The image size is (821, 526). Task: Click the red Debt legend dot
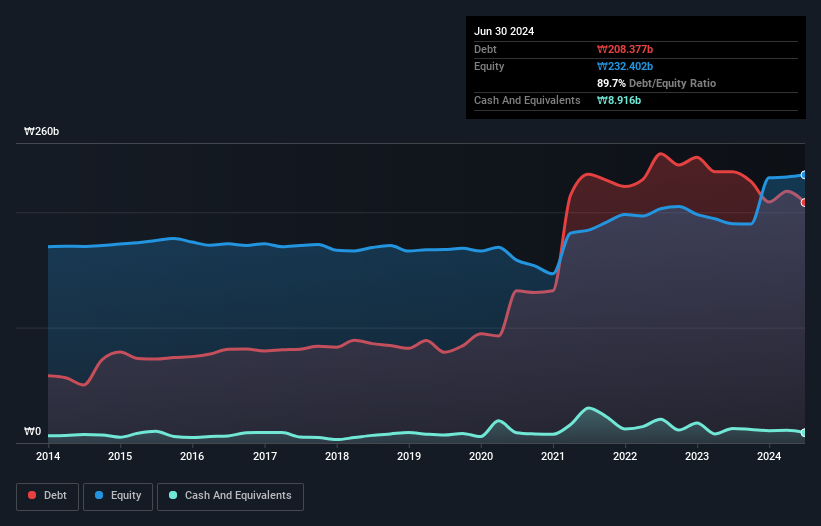[32, 495]
